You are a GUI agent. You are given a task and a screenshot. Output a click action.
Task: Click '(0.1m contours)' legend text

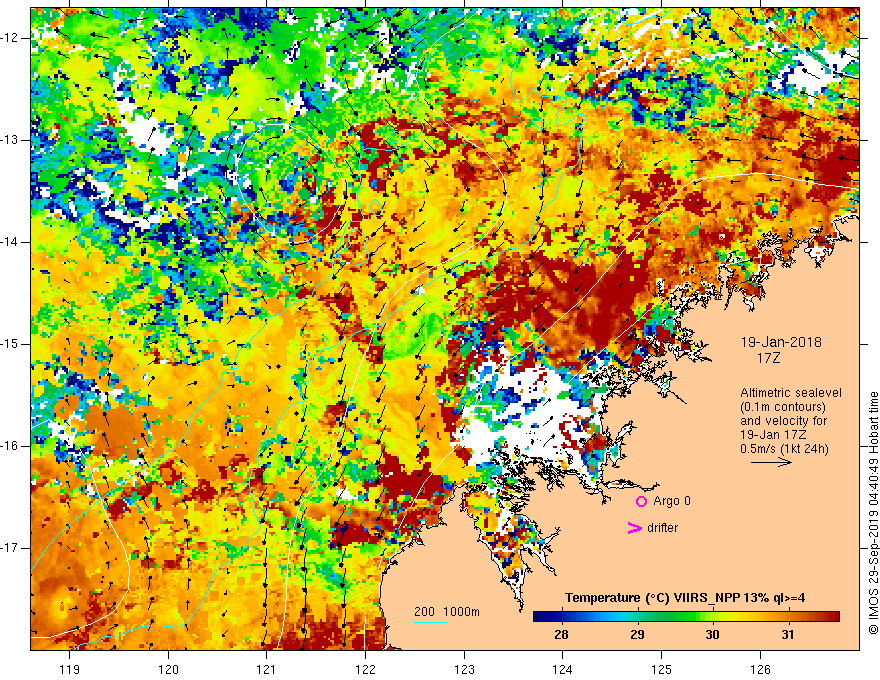click(783, 407)
